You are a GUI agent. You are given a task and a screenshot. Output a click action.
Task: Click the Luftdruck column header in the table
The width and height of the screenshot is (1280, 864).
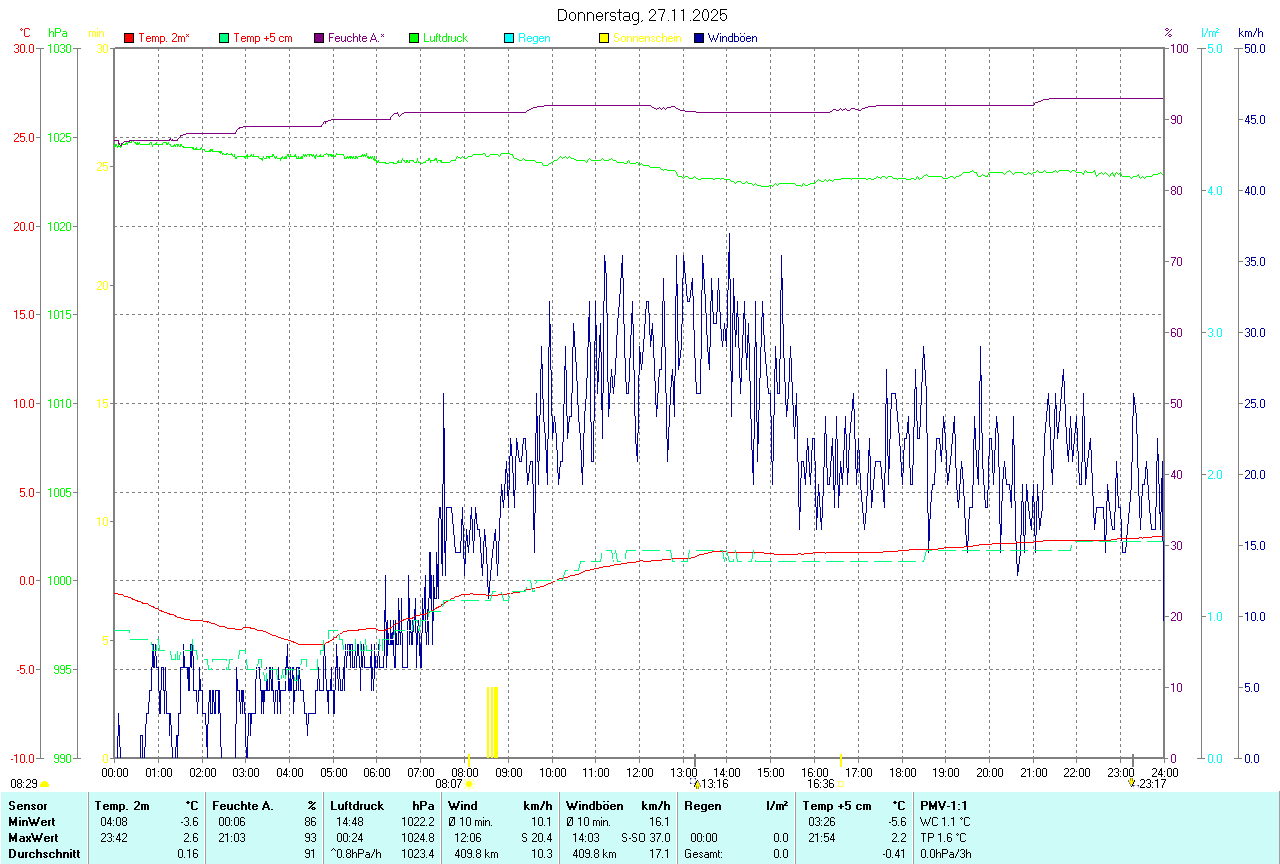[358, 806]
